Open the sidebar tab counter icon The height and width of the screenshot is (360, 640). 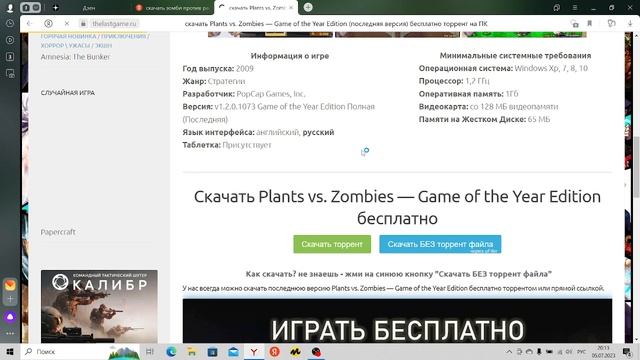pos(10,57)
